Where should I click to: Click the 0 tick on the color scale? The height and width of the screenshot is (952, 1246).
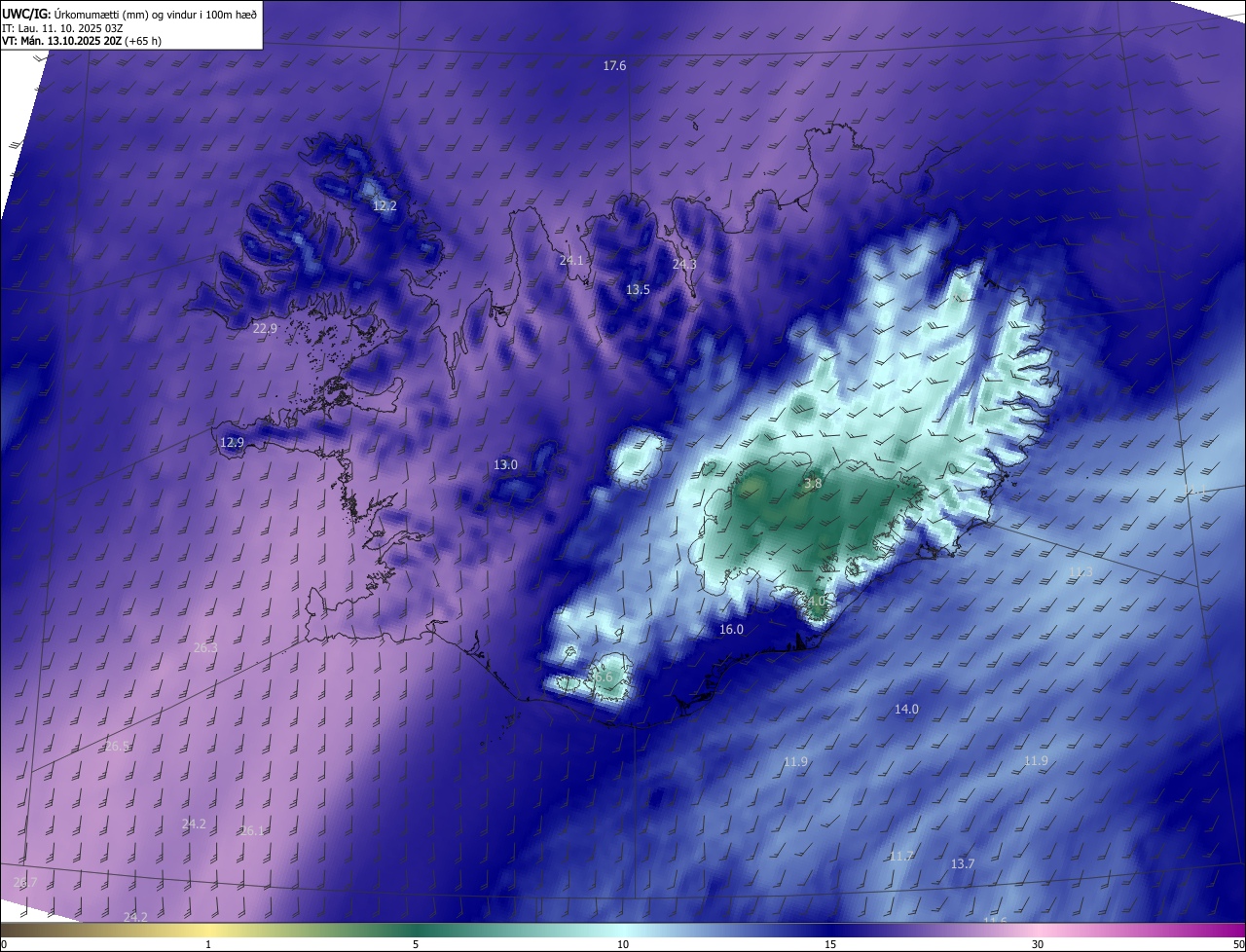coord(3,944)
